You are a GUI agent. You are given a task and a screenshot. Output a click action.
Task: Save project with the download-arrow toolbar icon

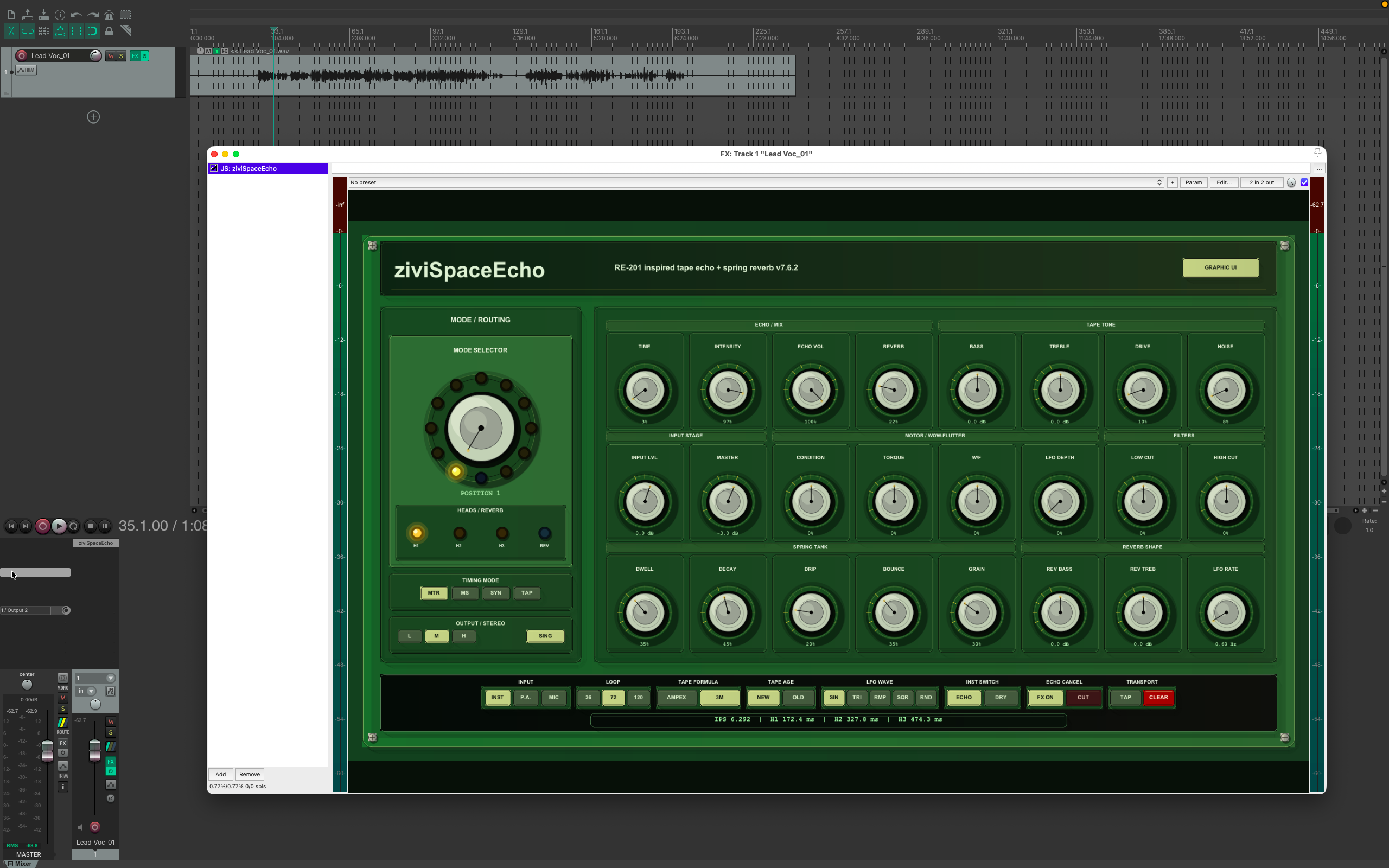(43, 15)
